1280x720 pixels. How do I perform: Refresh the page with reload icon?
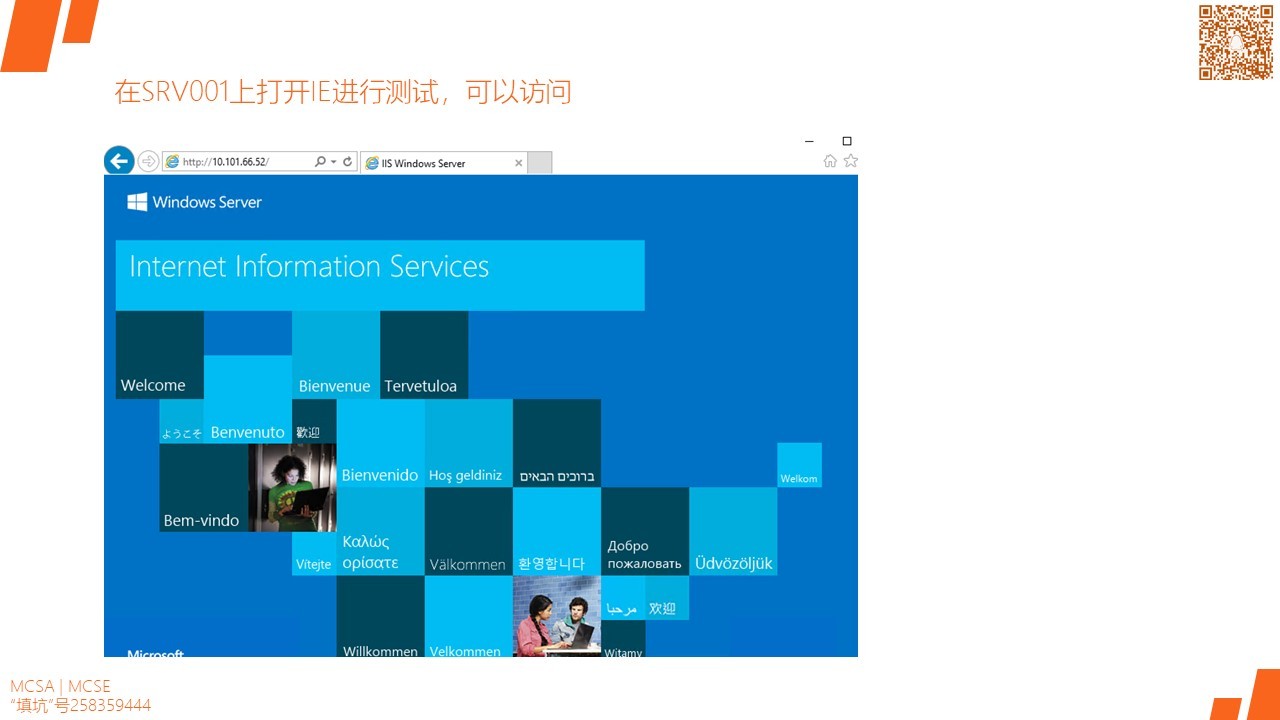click(x=347, y=162)
